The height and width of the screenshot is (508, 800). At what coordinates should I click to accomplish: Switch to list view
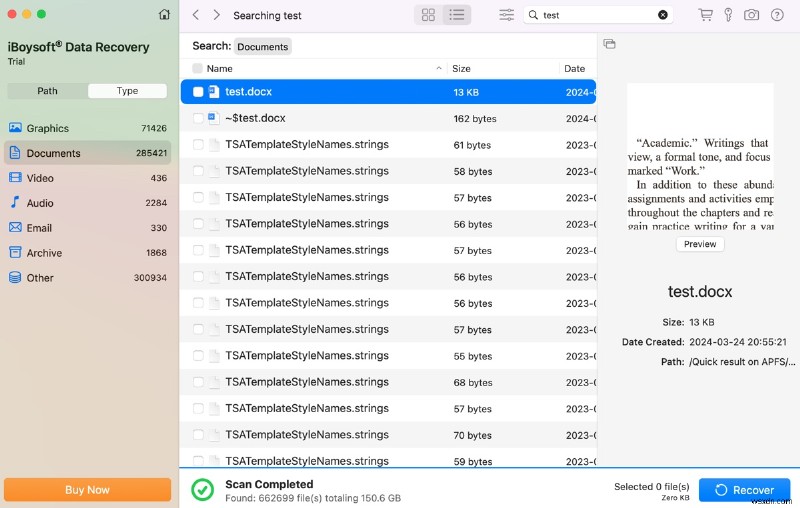(x=457, y=15)
